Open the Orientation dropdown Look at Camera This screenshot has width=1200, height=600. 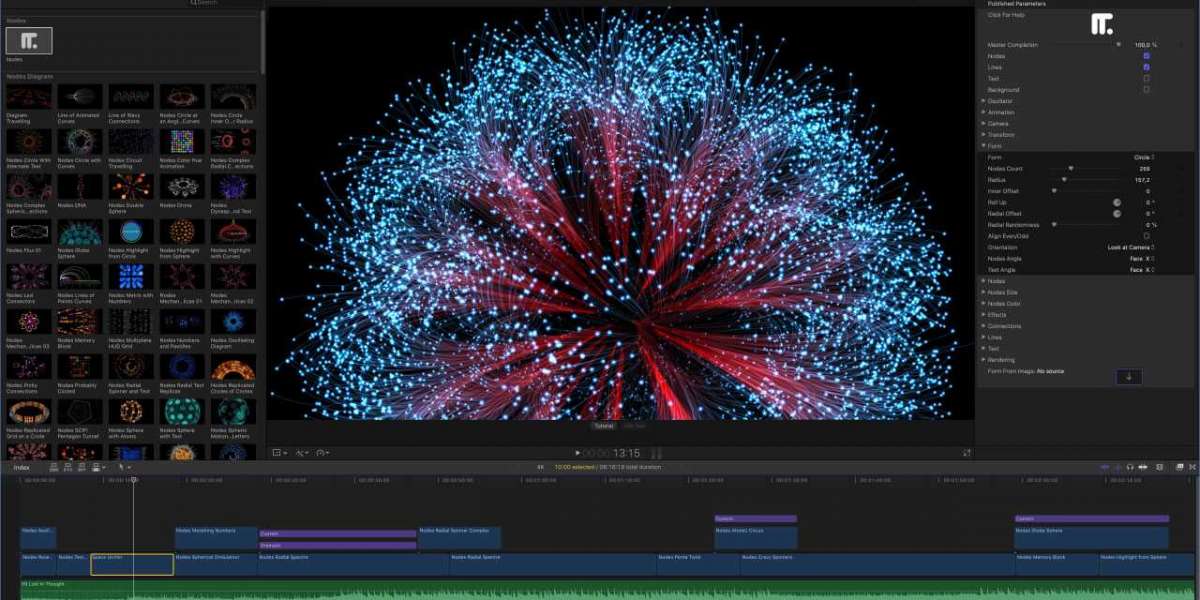pyautogui.click(x=1131, y=247)
